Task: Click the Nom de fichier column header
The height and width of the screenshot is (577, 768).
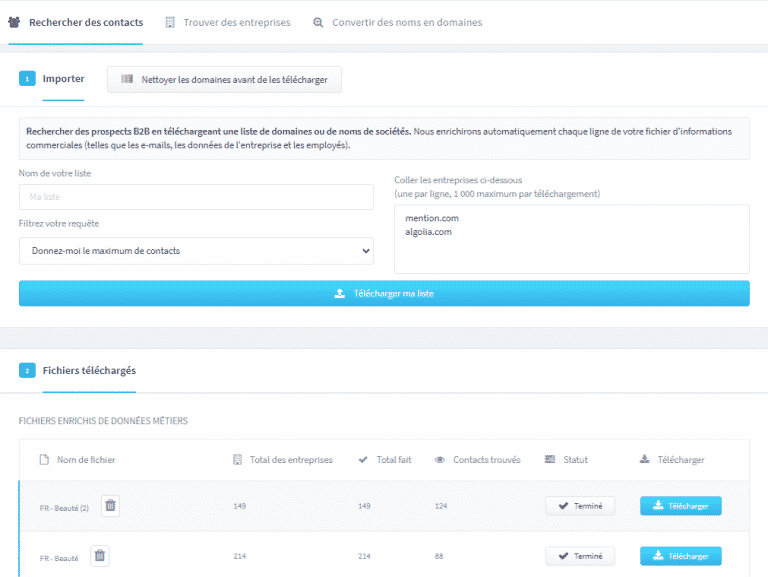Action: point(86,460)
